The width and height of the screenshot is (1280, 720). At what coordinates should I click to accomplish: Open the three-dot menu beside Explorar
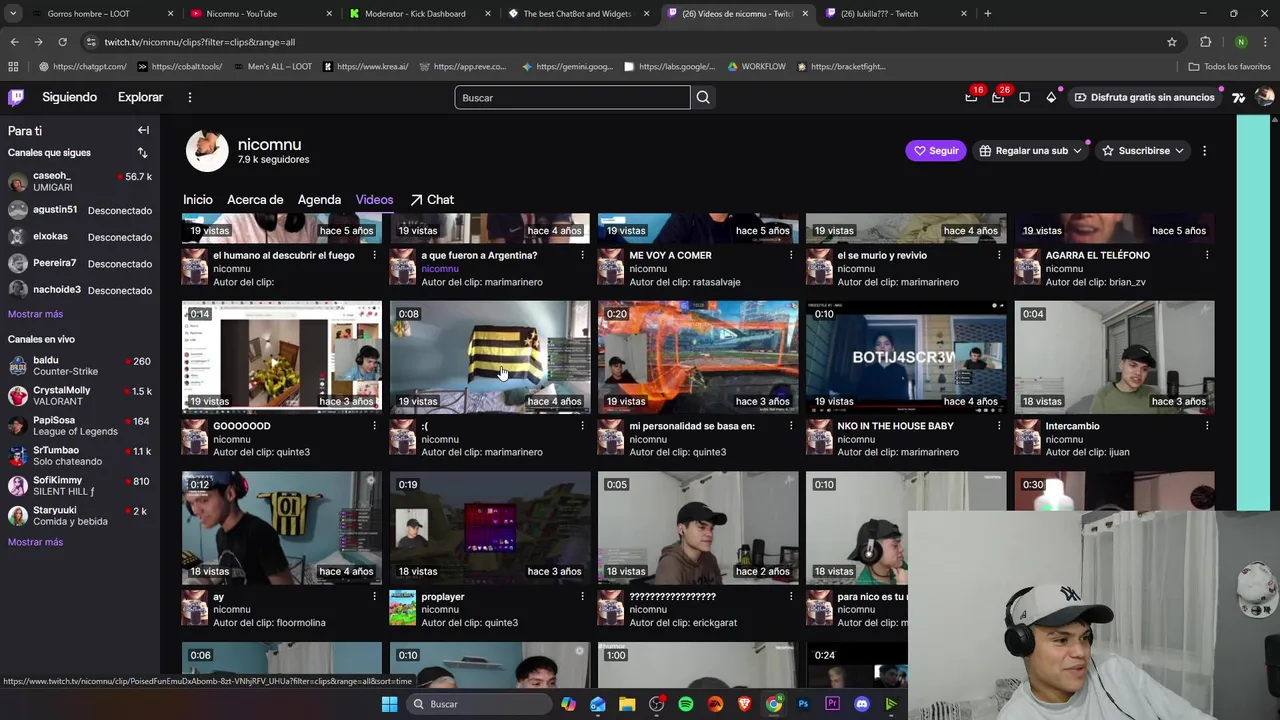click(x=189, y=97)
